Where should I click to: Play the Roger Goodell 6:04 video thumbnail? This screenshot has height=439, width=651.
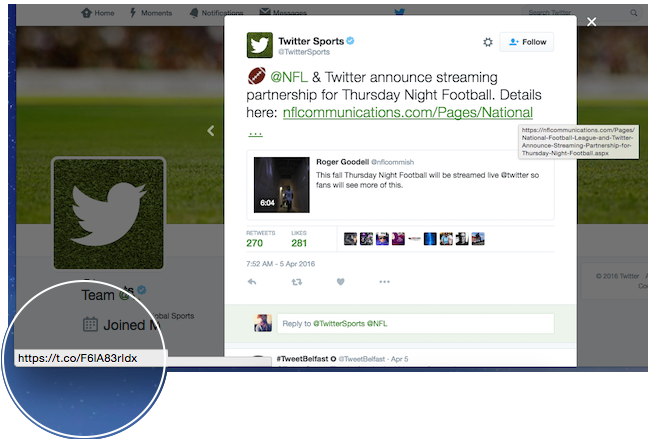tap(281, 185)
